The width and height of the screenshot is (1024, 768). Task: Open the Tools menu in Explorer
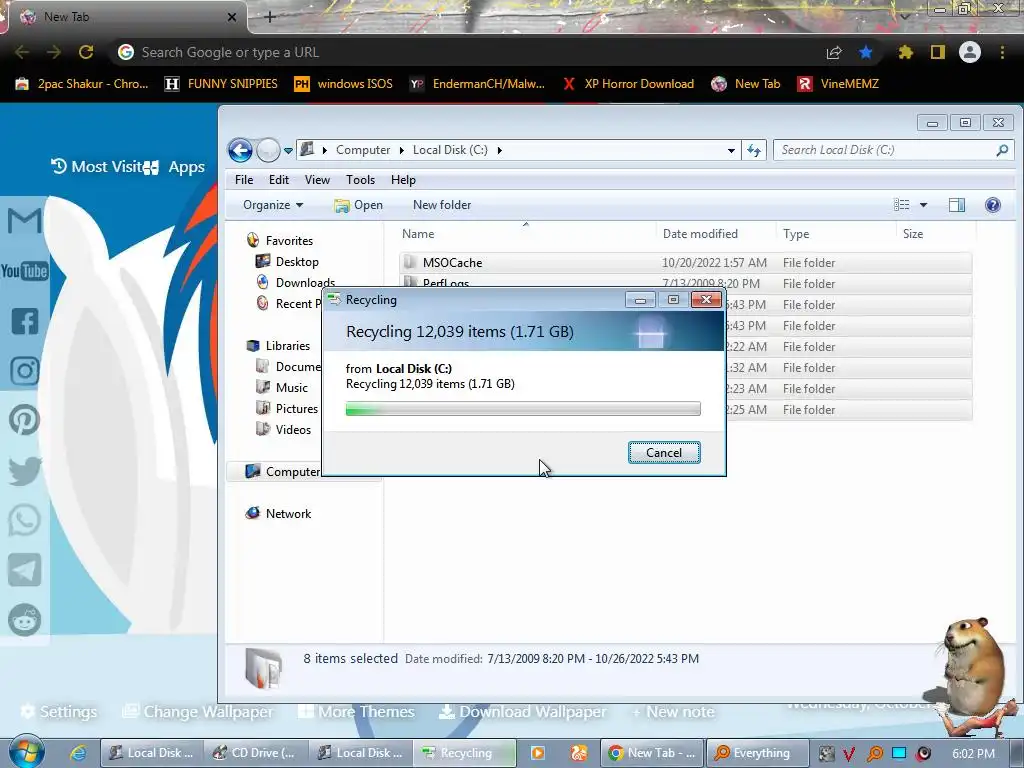point(360,180)
